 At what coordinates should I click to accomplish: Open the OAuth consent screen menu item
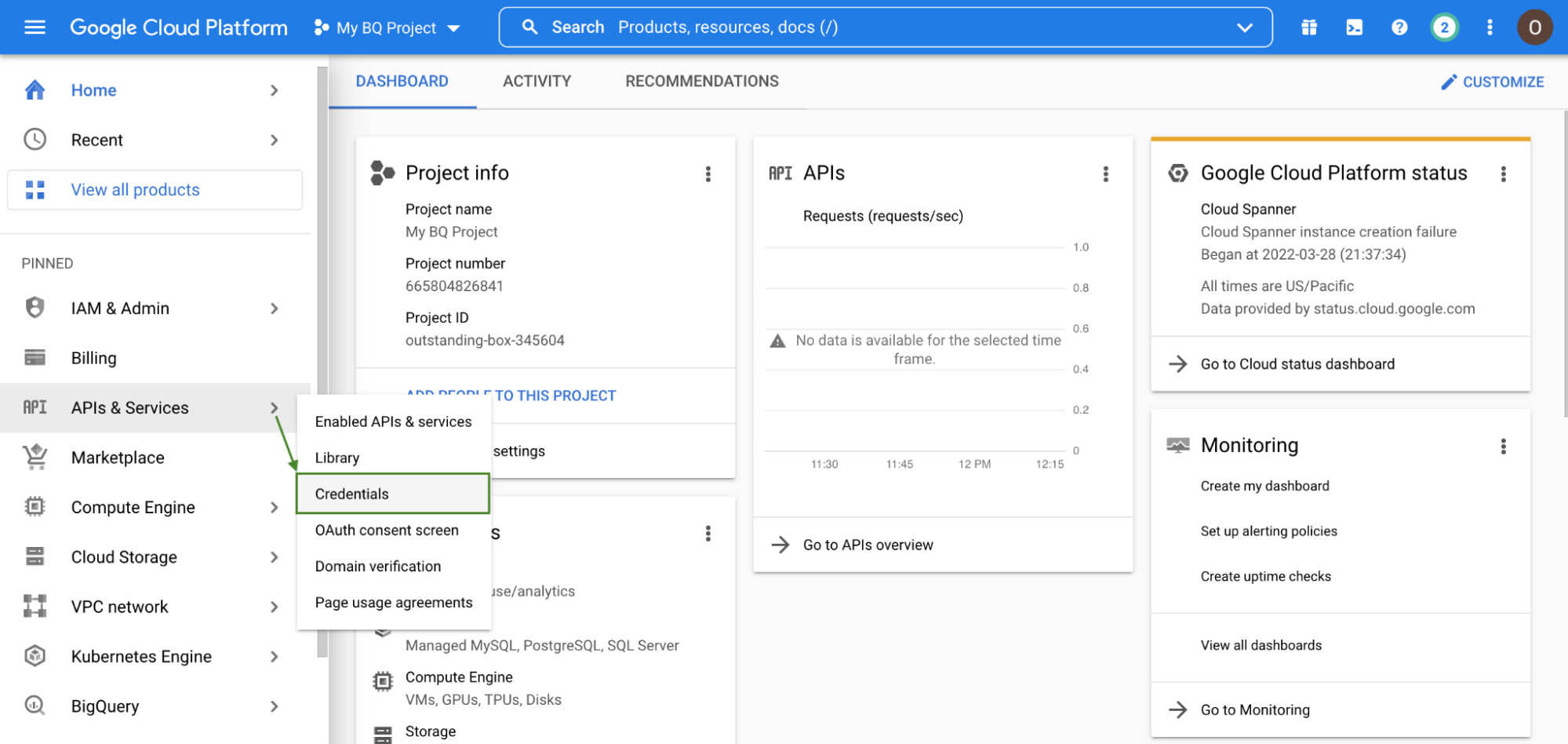click(386, 530)
